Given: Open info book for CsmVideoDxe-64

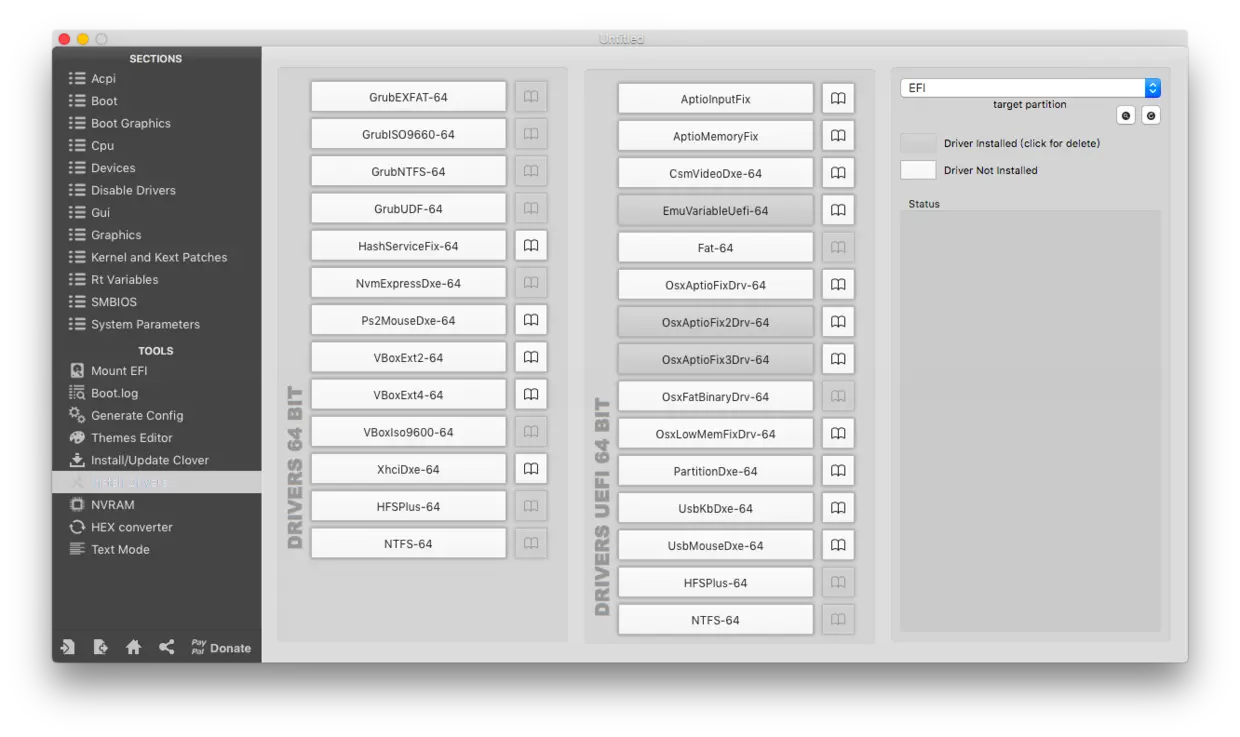Looking at the screenshot, I should [838, 173].
